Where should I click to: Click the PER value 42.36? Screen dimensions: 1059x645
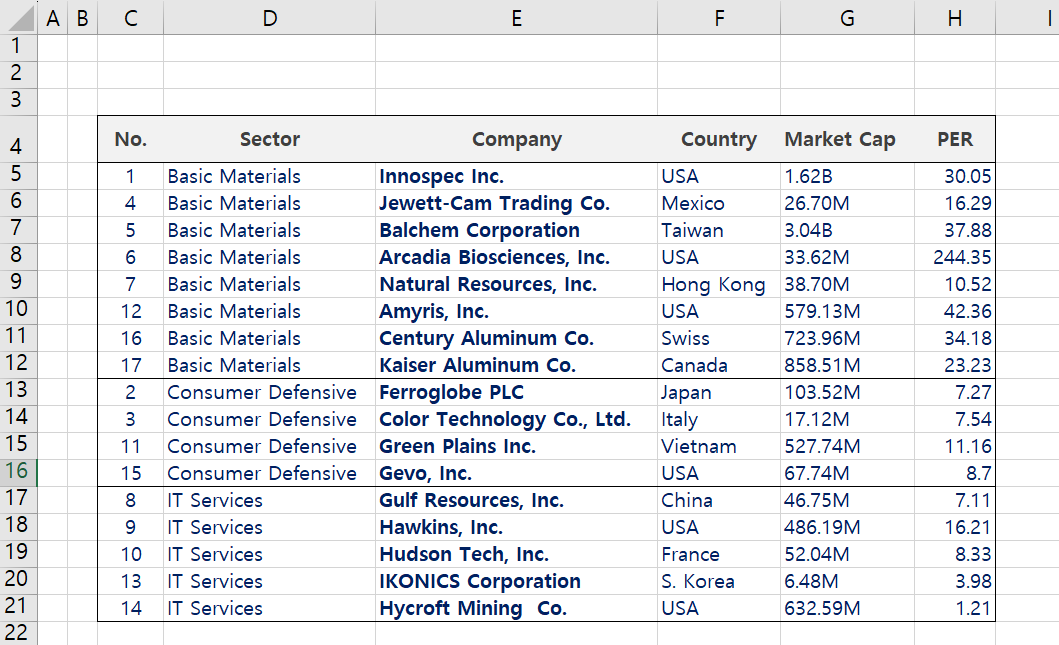[954, 311]
